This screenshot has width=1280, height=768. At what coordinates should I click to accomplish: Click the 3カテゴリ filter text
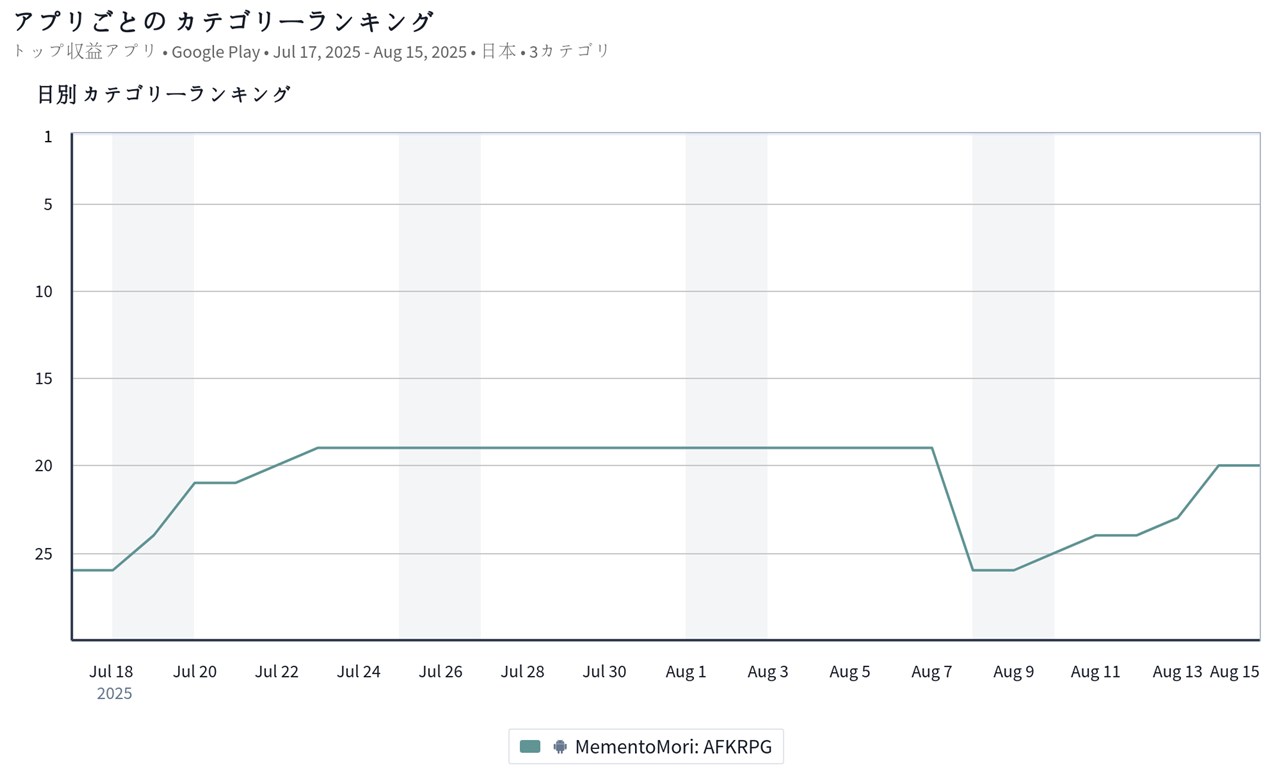[569, 52]
